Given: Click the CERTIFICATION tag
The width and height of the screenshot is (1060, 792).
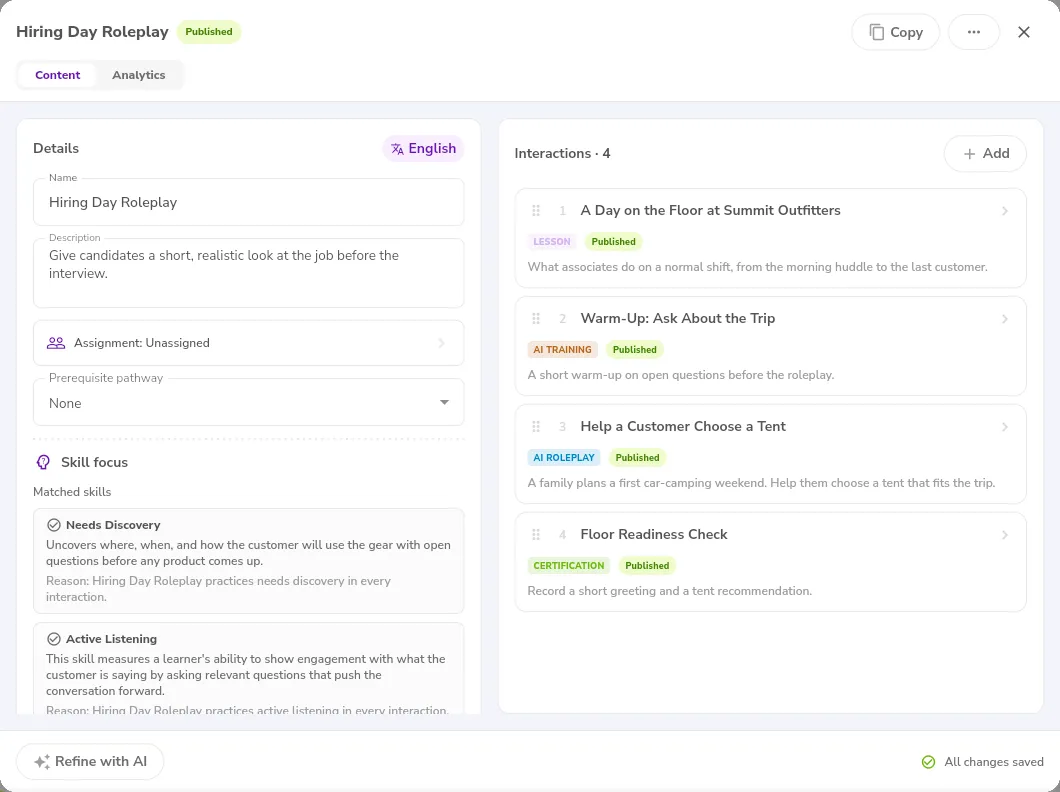Looking at the screenshot, I should pyautogui.click(x=569, y=566).
